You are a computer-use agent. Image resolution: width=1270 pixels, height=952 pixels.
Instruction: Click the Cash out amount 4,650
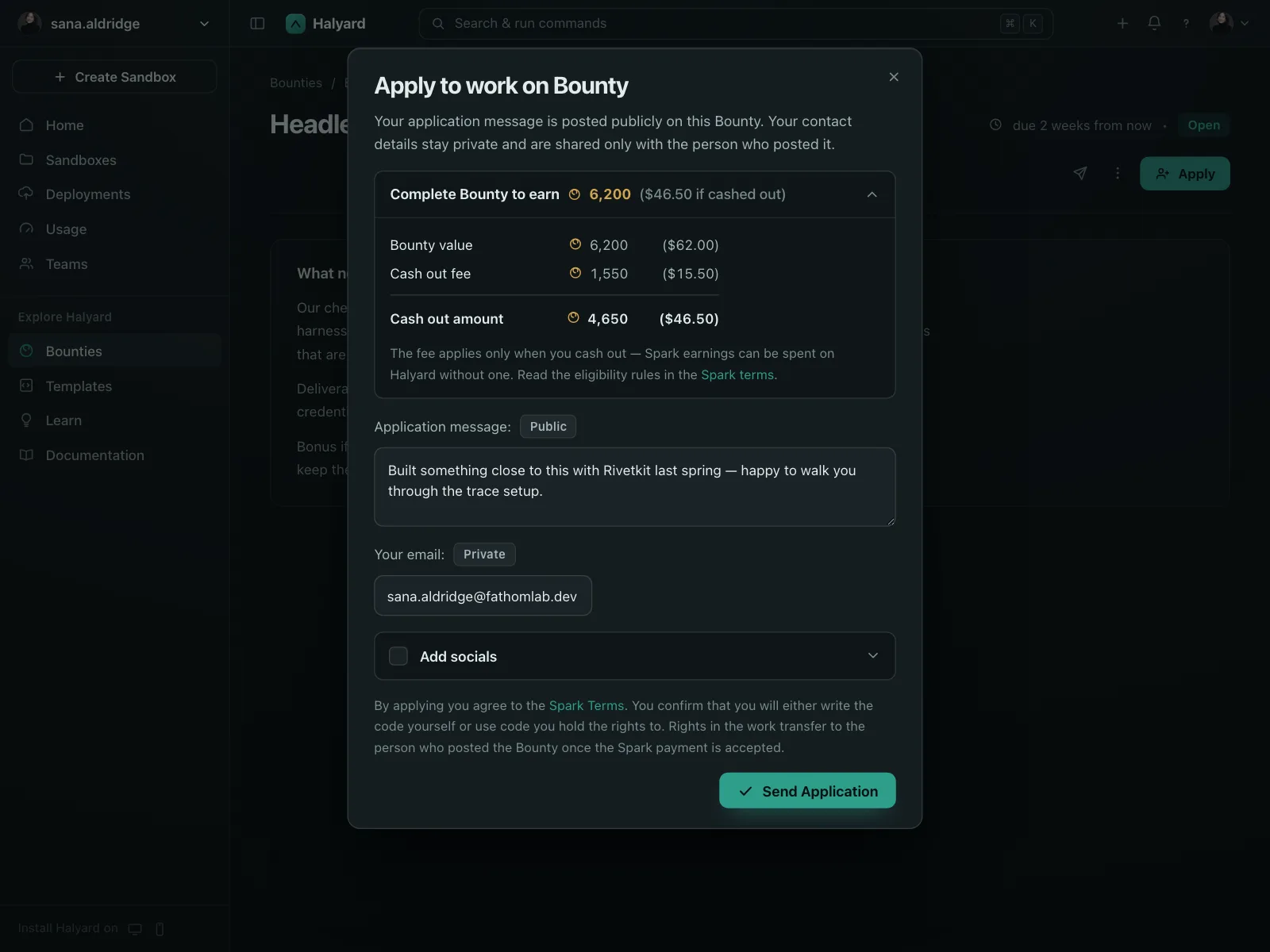coord(608,319)
